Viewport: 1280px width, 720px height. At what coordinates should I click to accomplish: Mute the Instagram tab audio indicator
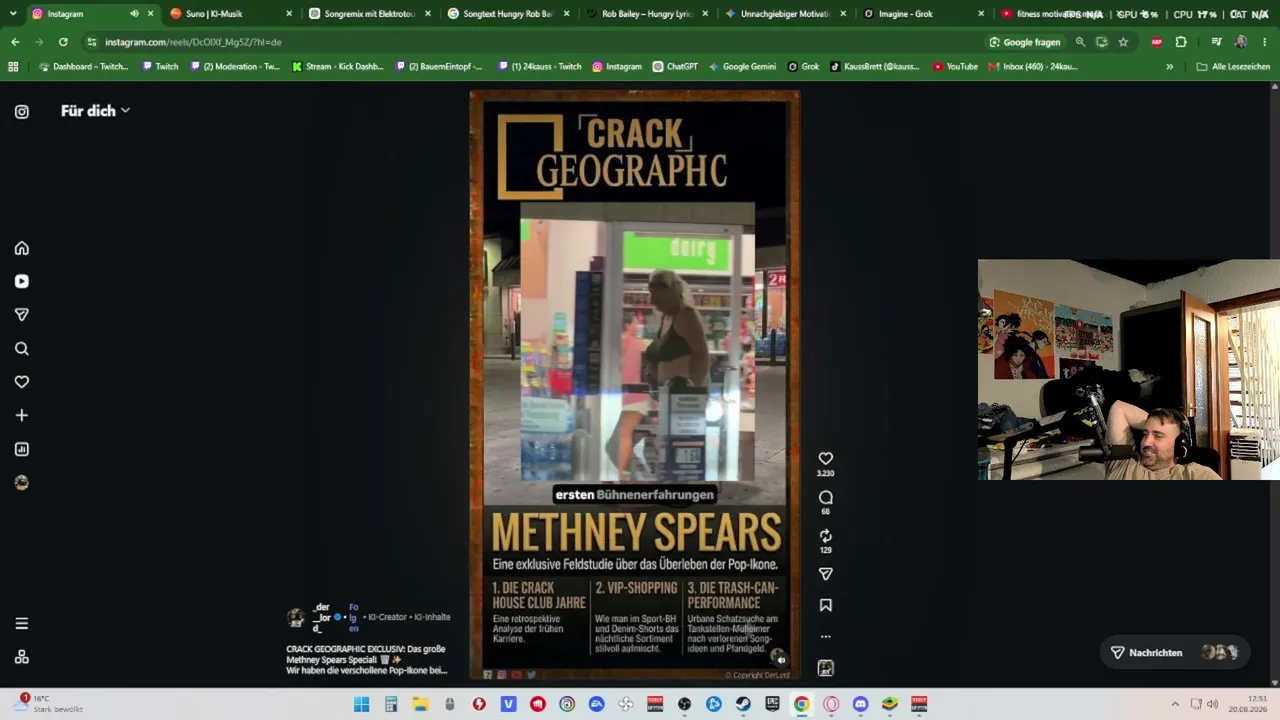(x=134, y=14)
